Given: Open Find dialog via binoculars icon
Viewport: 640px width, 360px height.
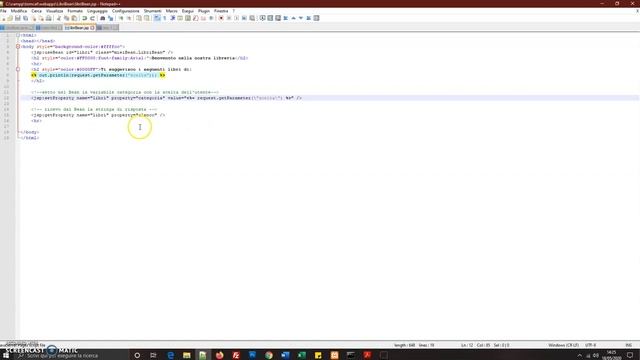Looking at the screenshot, I should (x=102, y=18).
